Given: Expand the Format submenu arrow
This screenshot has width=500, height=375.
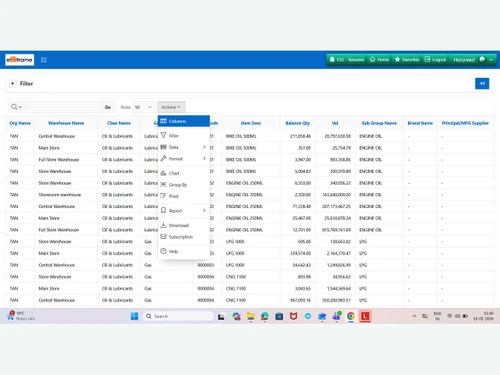Looking at the screenshot, I should click(x=204, y=159).
